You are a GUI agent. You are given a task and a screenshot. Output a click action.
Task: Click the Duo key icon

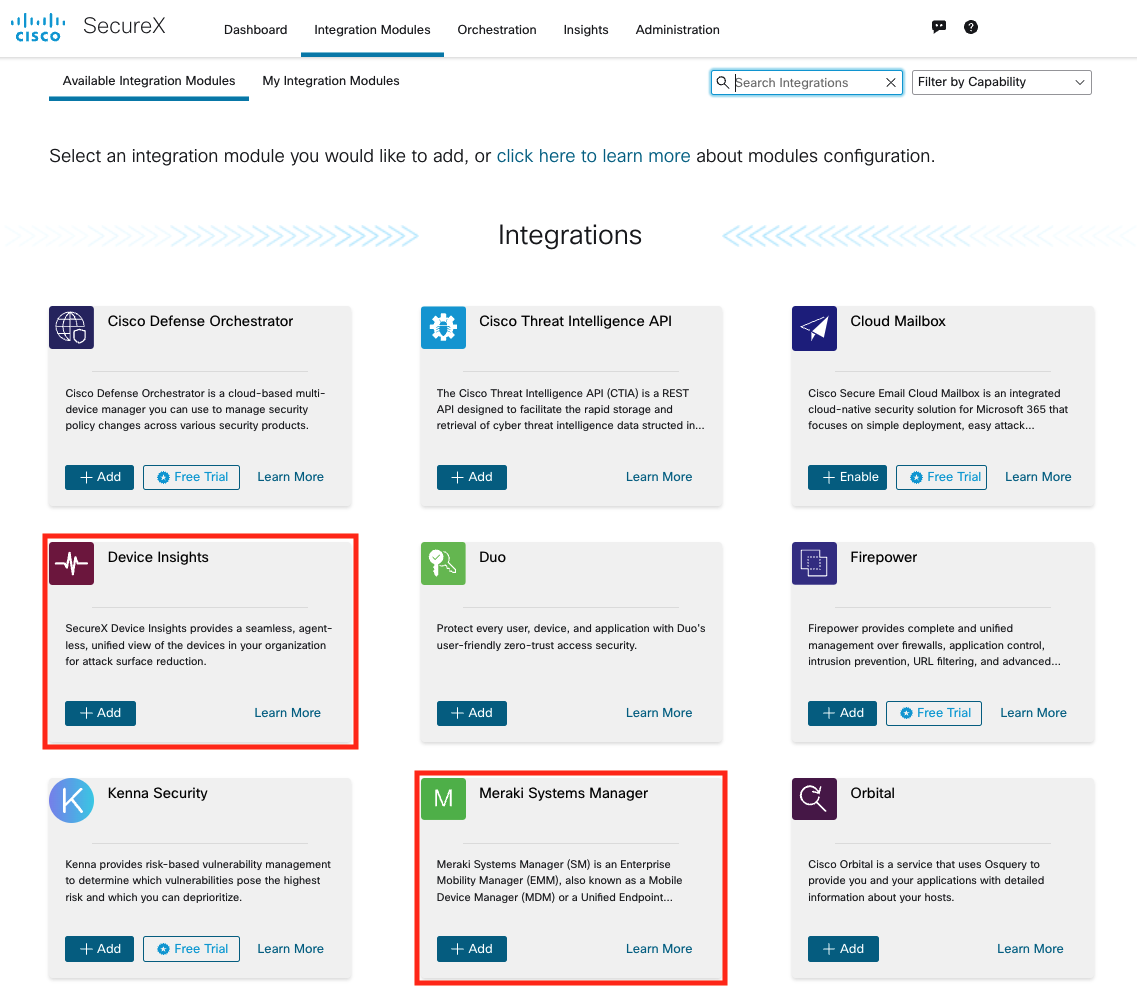pyautogui.click(x=443, y=563)
